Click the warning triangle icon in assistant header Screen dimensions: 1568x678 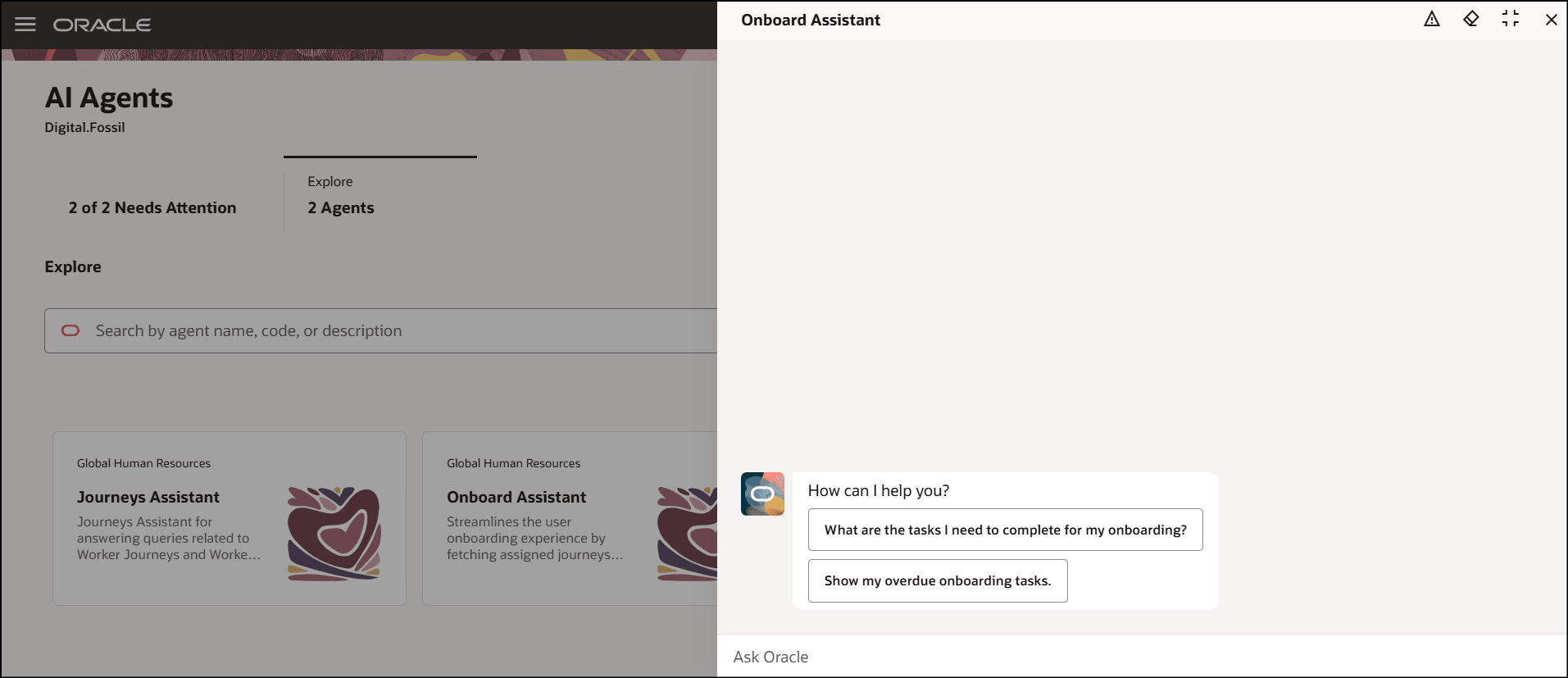tap(1432, 20)
